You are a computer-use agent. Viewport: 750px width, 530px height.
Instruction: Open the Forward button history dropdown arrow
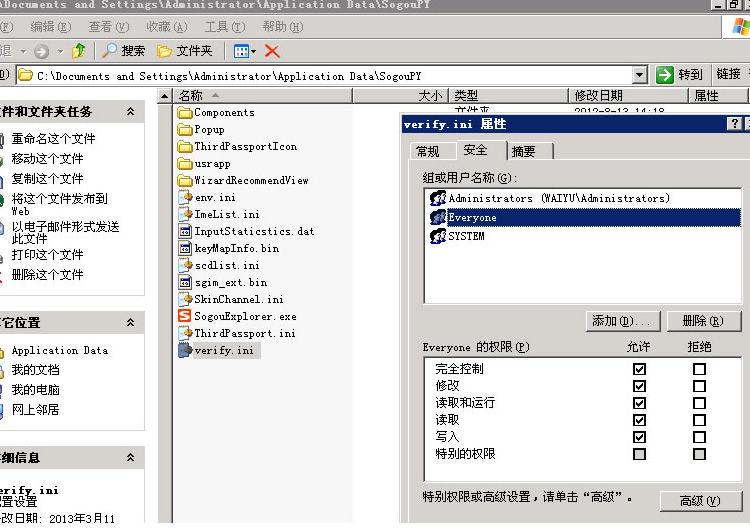click(60, 51)
